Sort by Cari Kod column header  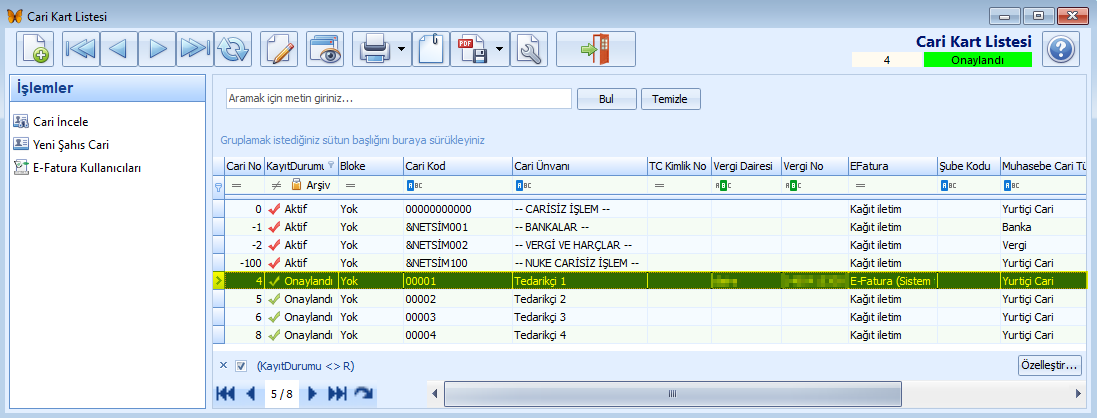click(x=458, y=166)
